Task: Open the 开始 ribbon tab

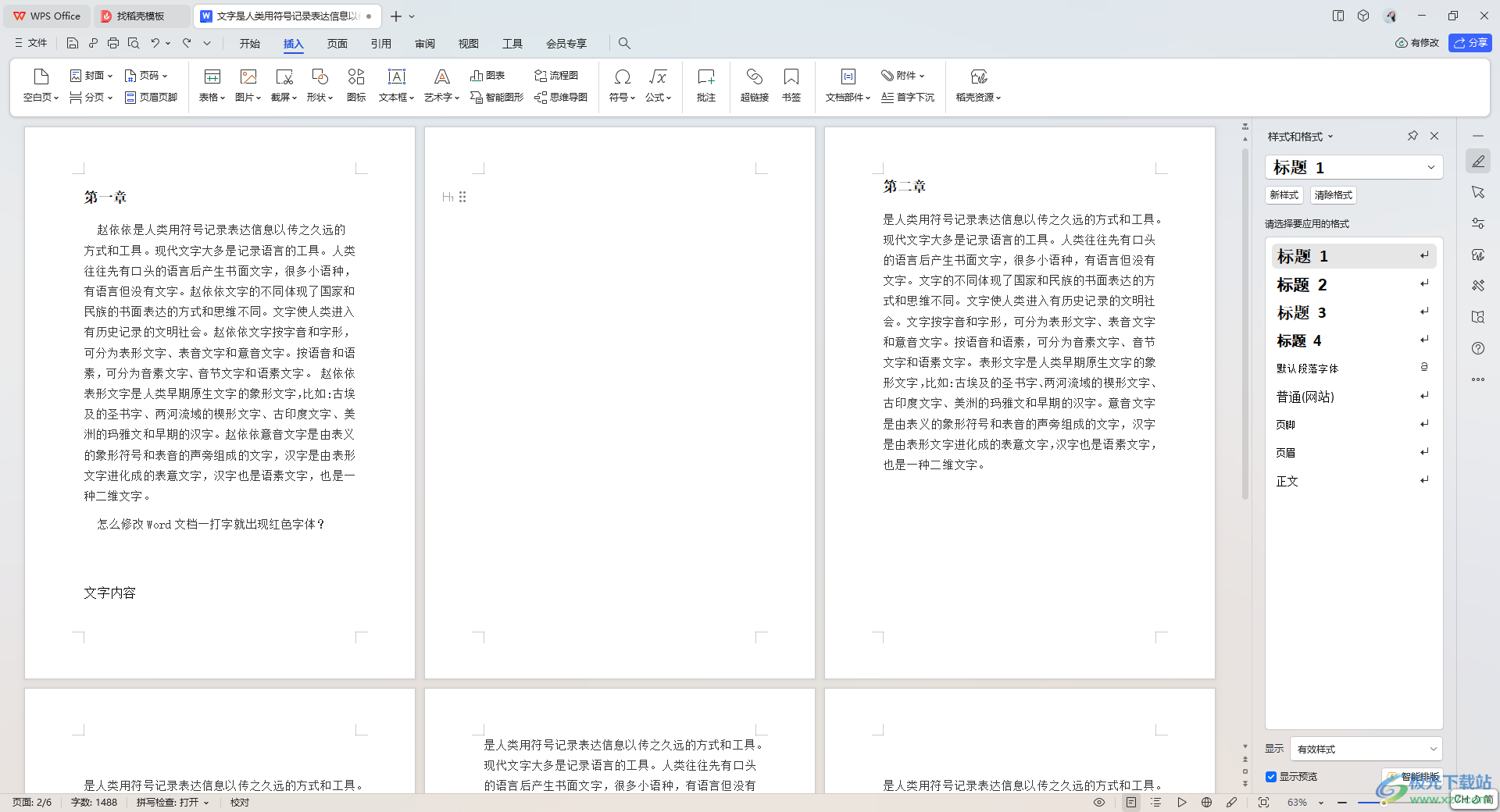Action: tap(250, 44)
